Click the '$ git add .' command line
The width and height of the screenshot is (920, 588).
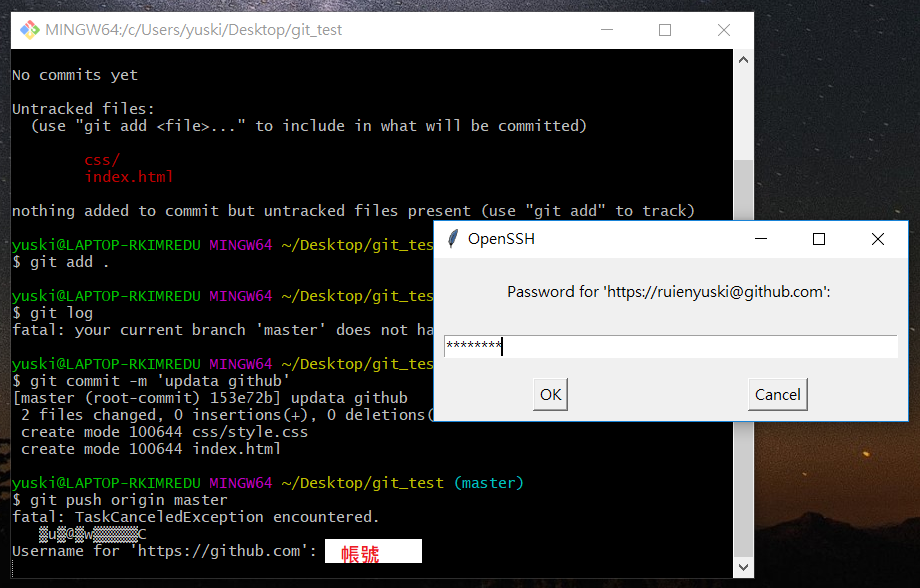61,262
